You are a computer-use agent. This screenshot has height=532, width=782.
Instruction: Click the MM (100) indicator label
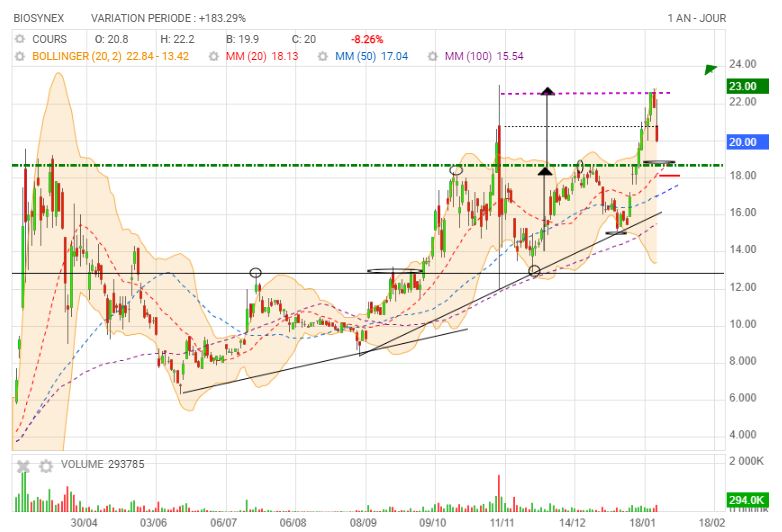(x=468, y=56)
